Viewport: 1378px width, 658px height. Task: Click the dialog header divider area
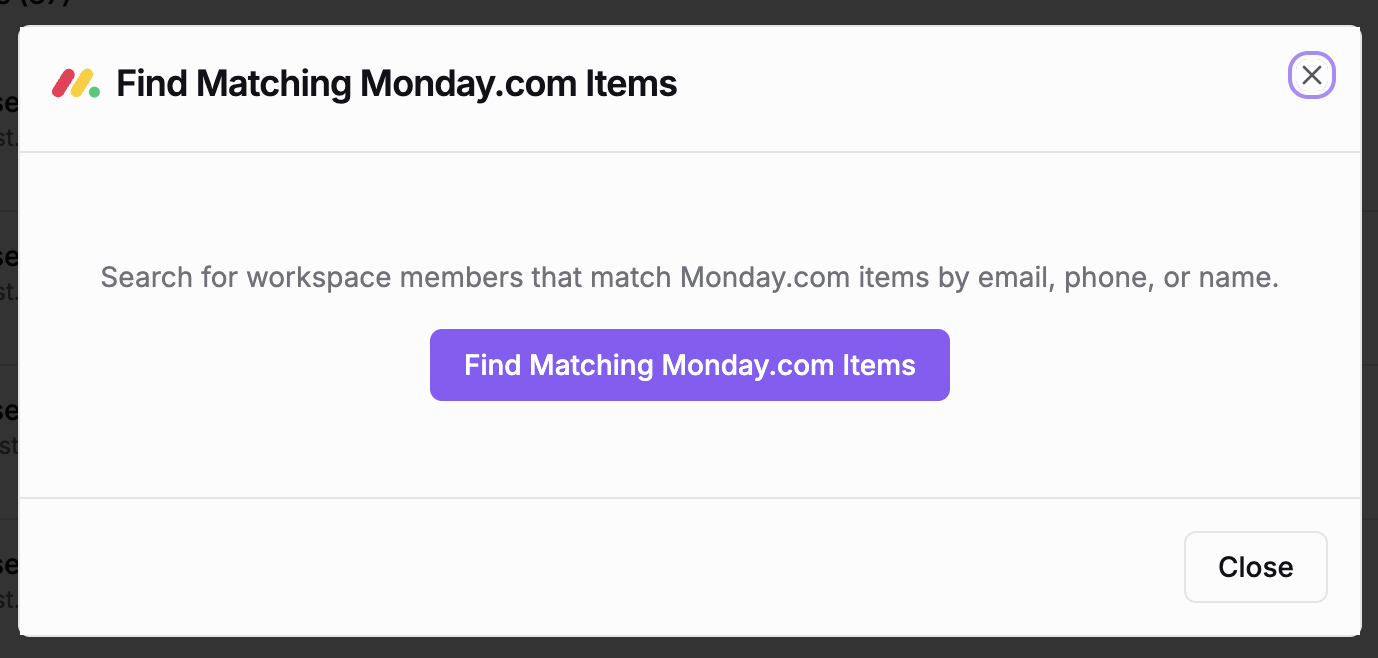[x=689, y=152]
